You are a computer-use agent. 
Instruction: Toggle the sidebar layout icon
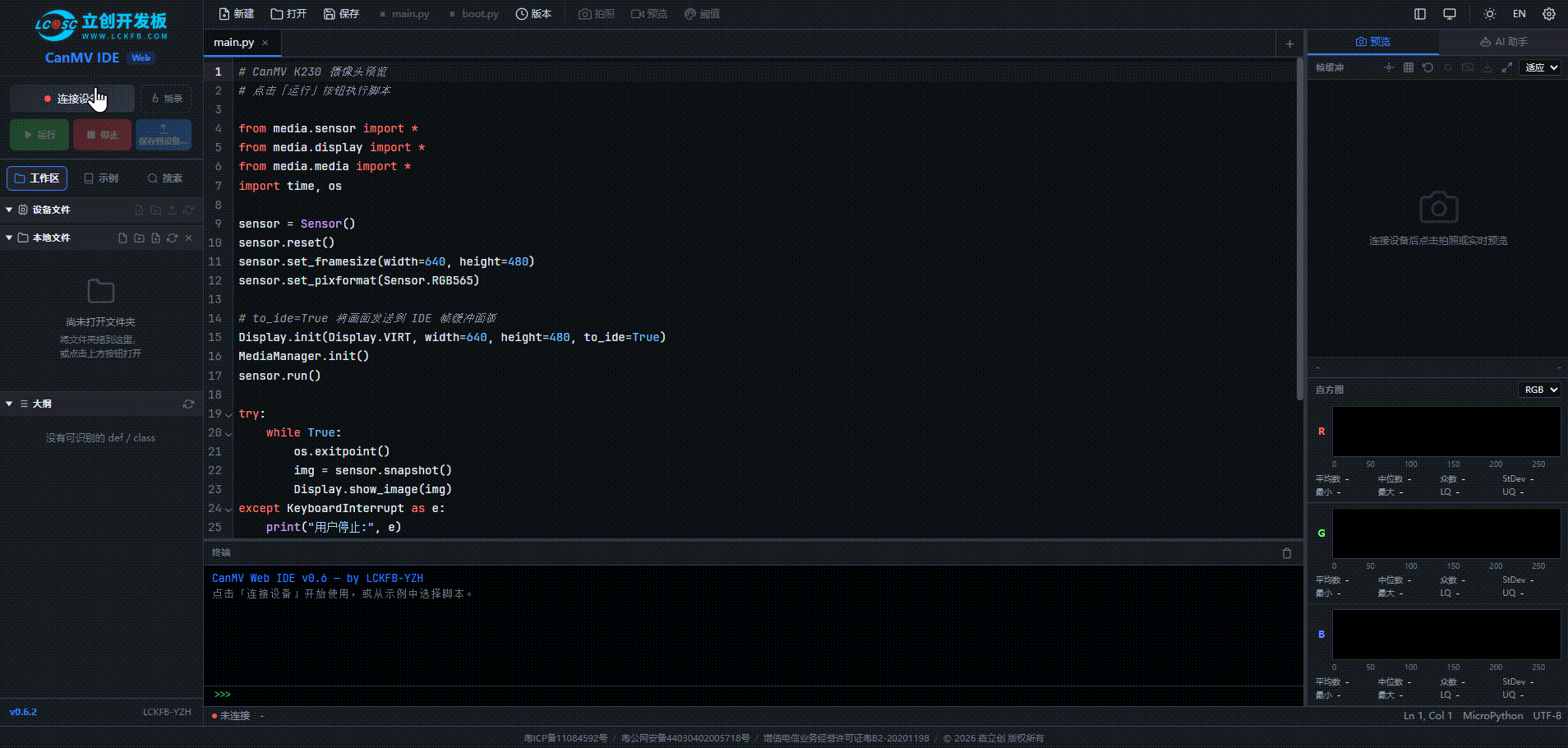(x=1420, y=14)
